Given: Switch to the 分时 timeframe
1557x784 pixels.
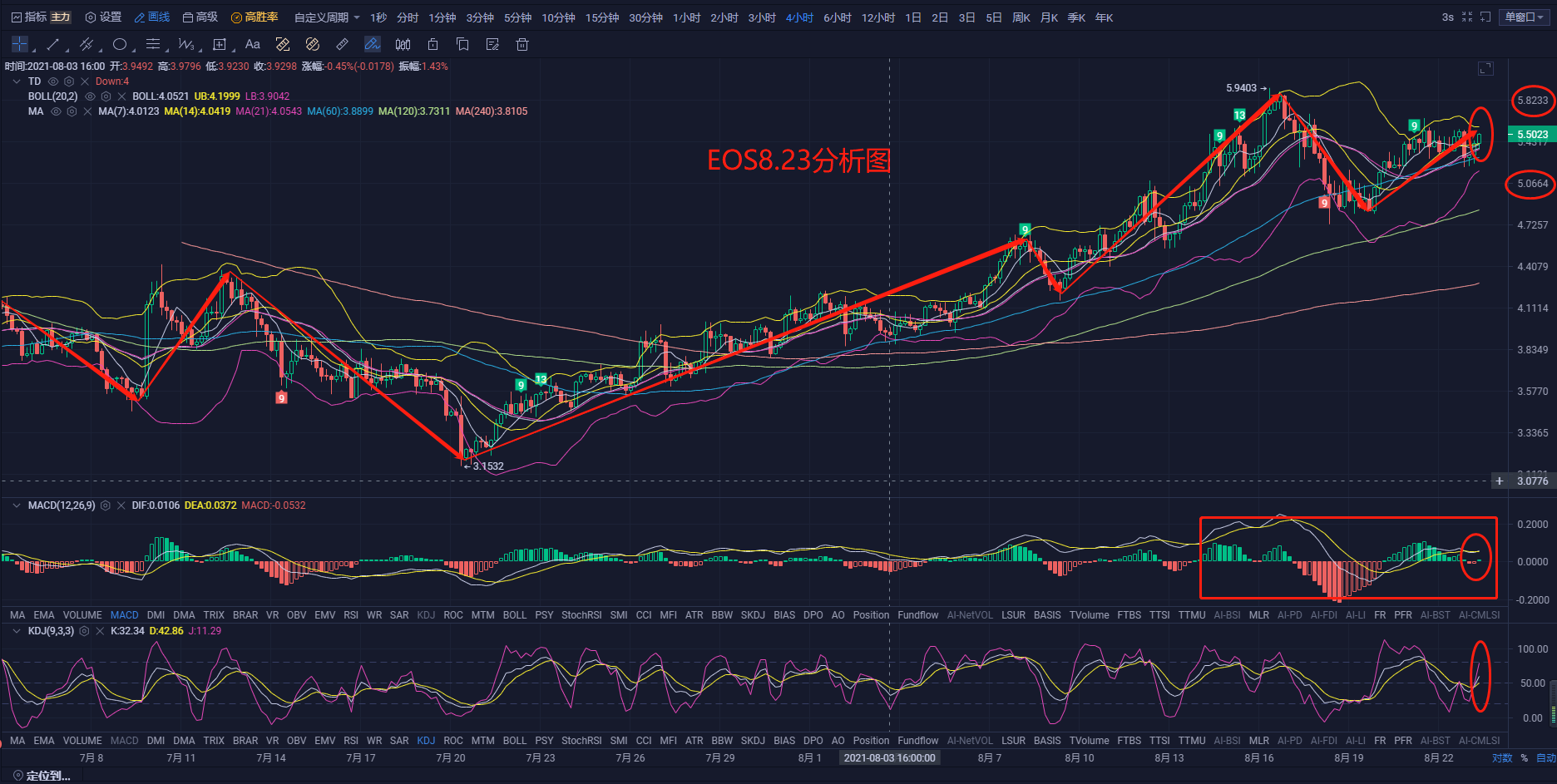Looking at the screenshot, I should click(408, 17).
